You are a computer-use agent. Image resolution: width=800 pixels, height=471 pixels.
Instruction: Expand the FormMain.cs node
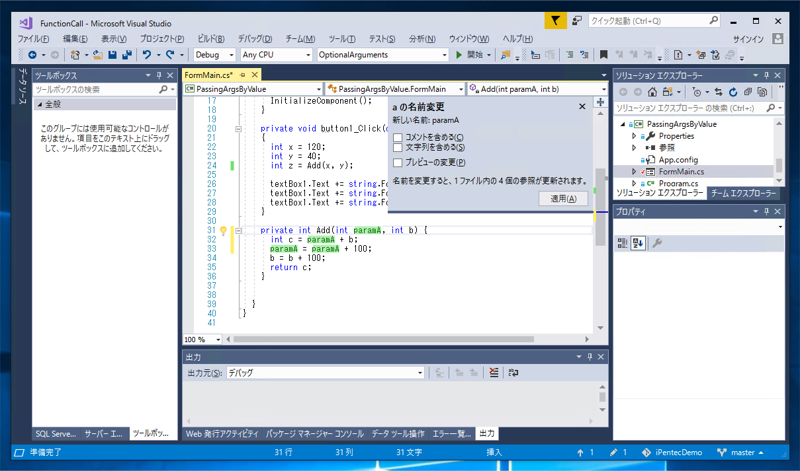pyautogui.click(x=634, y=171)
